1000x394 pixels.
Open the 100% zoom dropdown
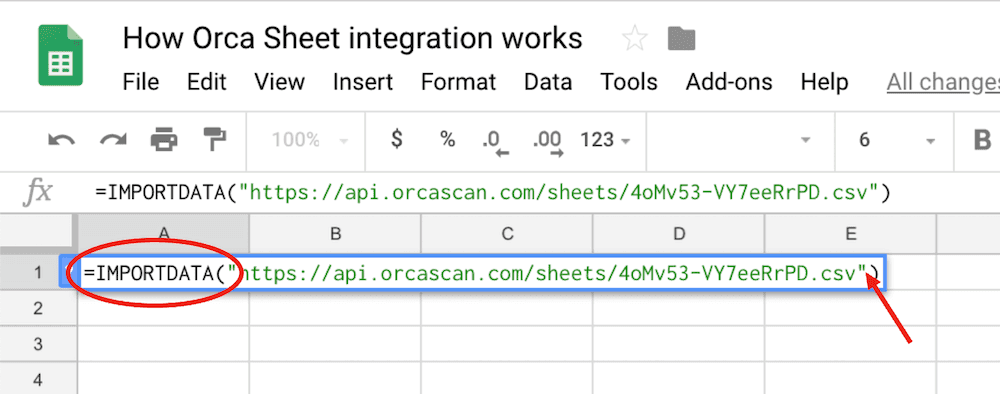coord(310,140)
